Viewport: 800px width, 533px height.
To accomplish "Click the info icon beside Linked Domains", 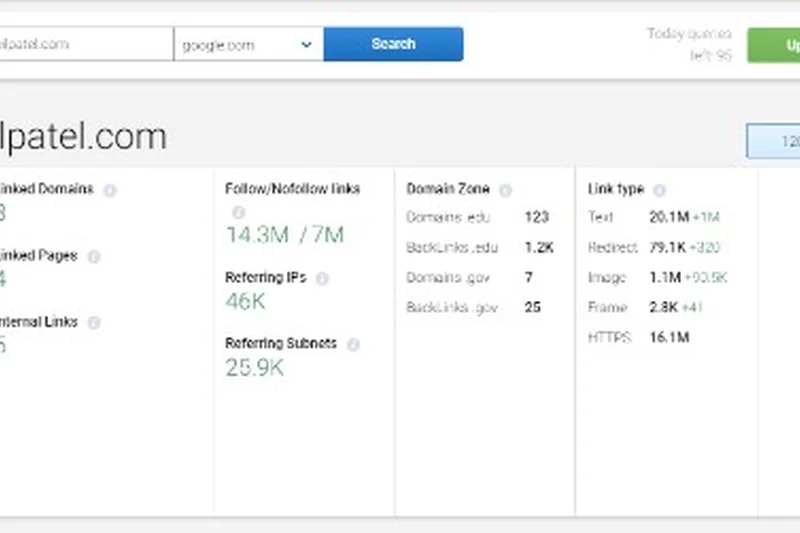I will pyautogui.click(x=110, y=190).
